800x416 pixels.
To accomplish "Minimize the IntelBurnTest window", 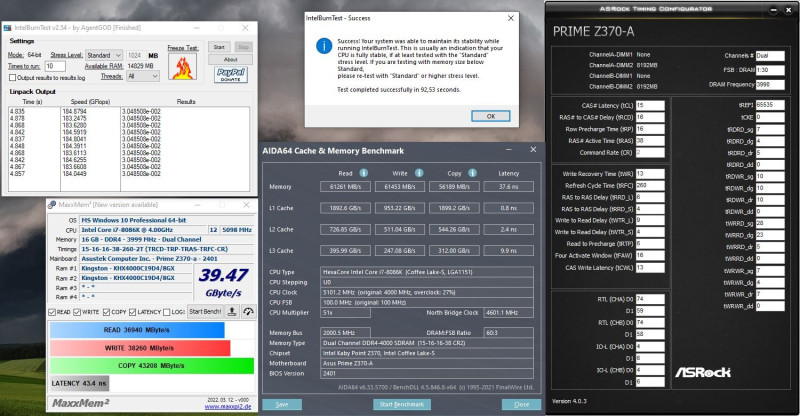I will 199,28.
